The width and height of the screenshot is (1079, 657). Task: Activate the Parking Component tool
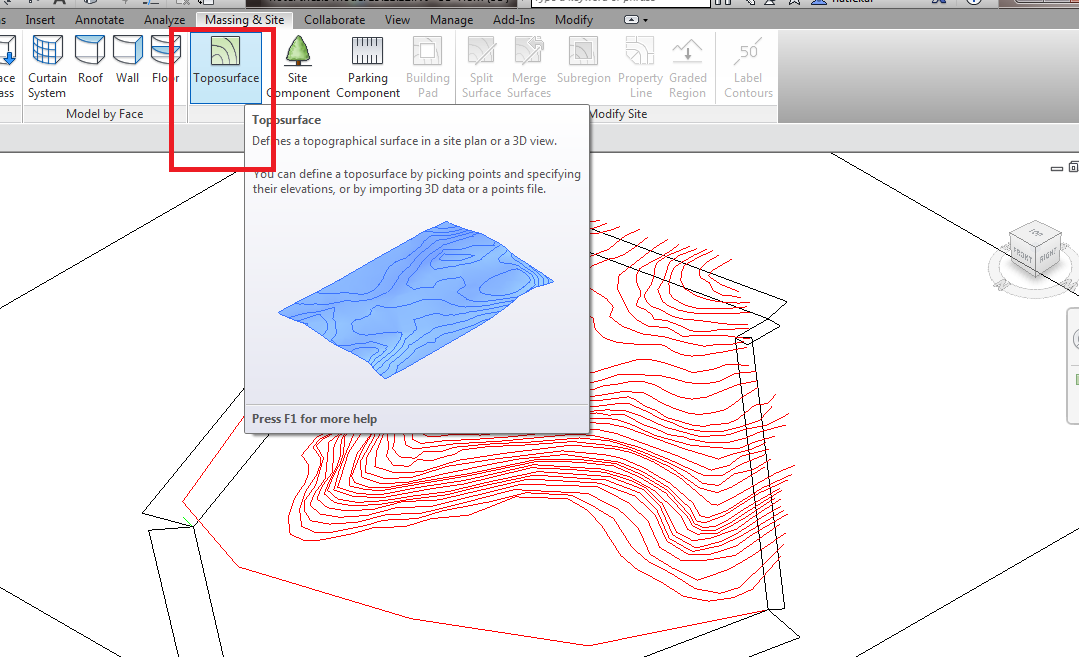point(367,65)
